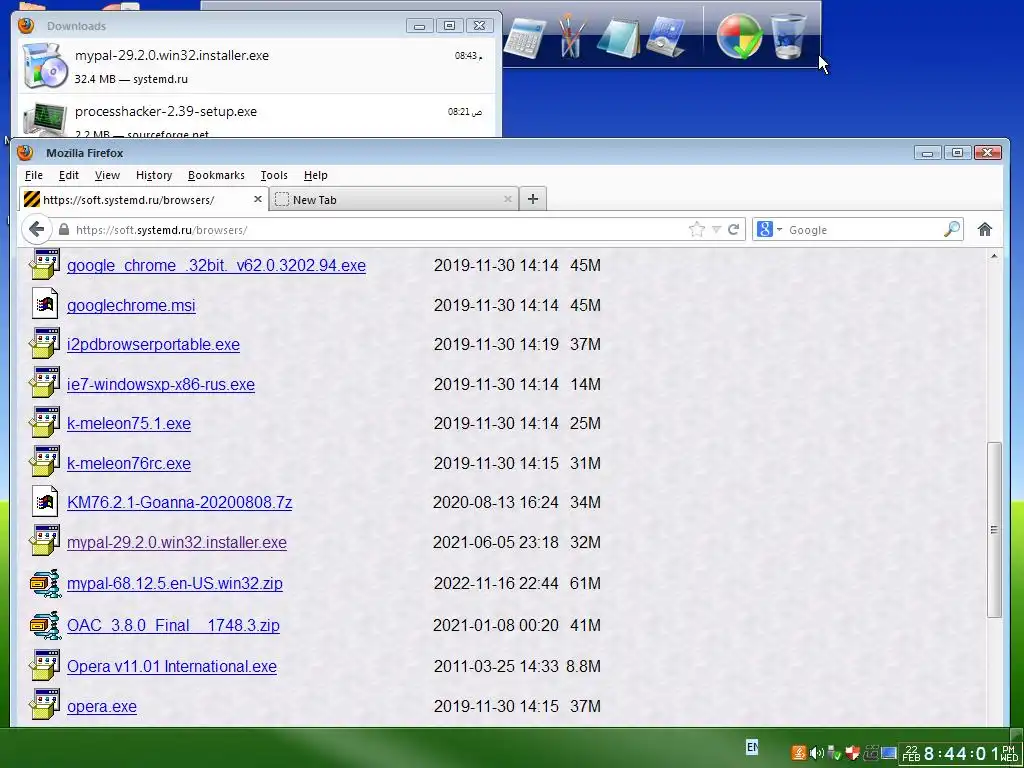
Task: Expand the bookmarks dropdown arrow near star
Action: pyautogui.click(x=716, y=230)
